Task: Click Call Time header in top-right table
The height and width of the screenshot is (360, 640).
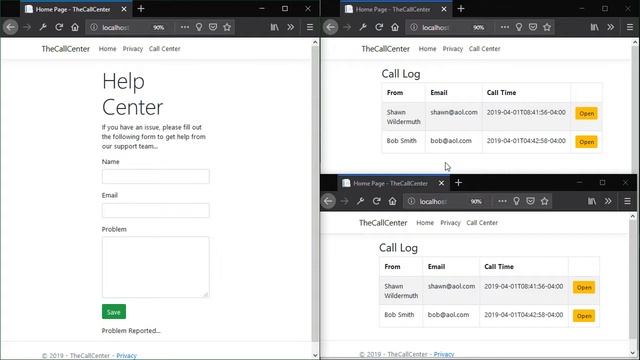Action: pyautogui.click(x=501, y=93)
